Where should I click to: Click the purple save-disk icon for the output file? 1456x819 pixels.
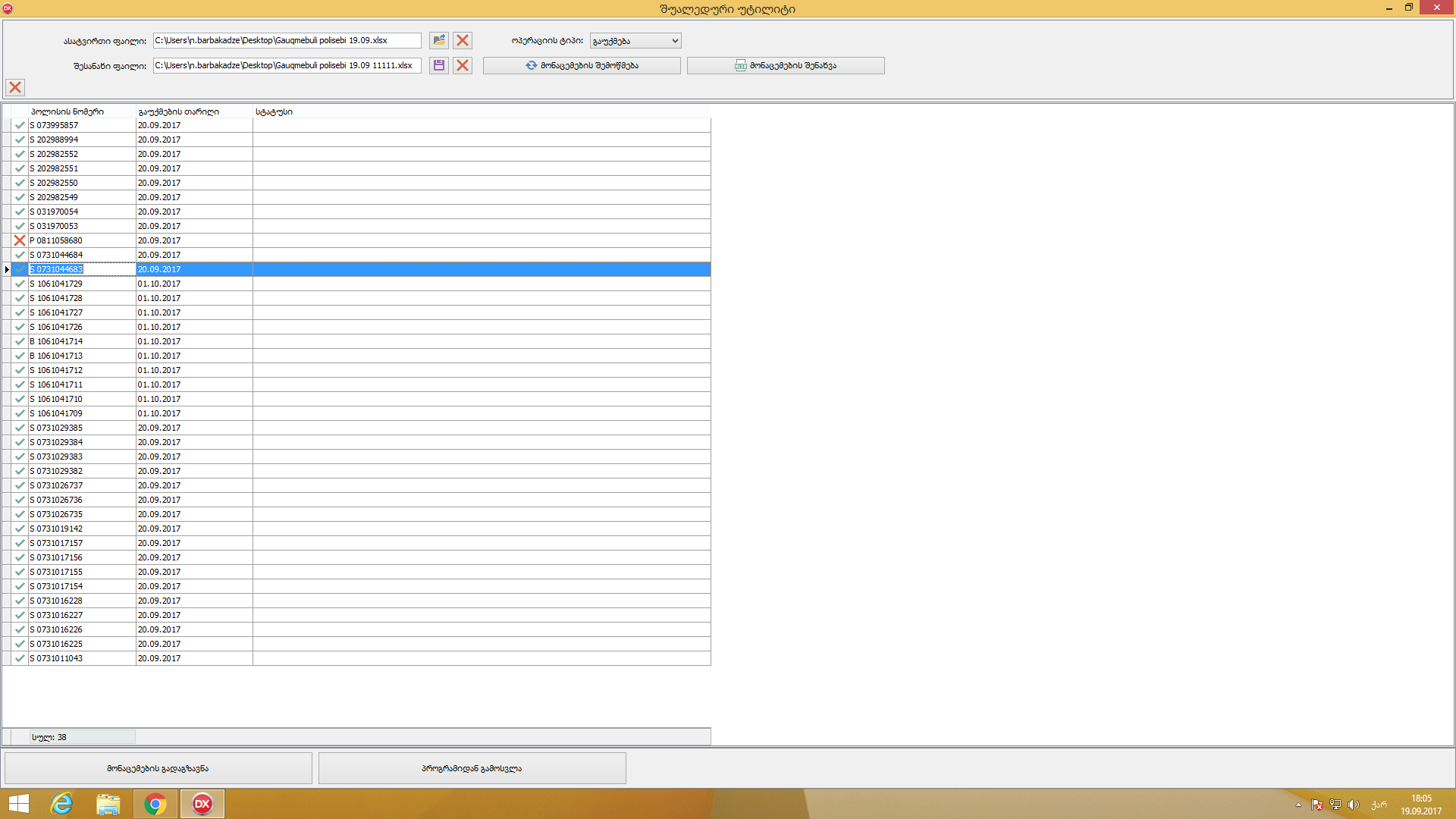[x=439, y=65]
